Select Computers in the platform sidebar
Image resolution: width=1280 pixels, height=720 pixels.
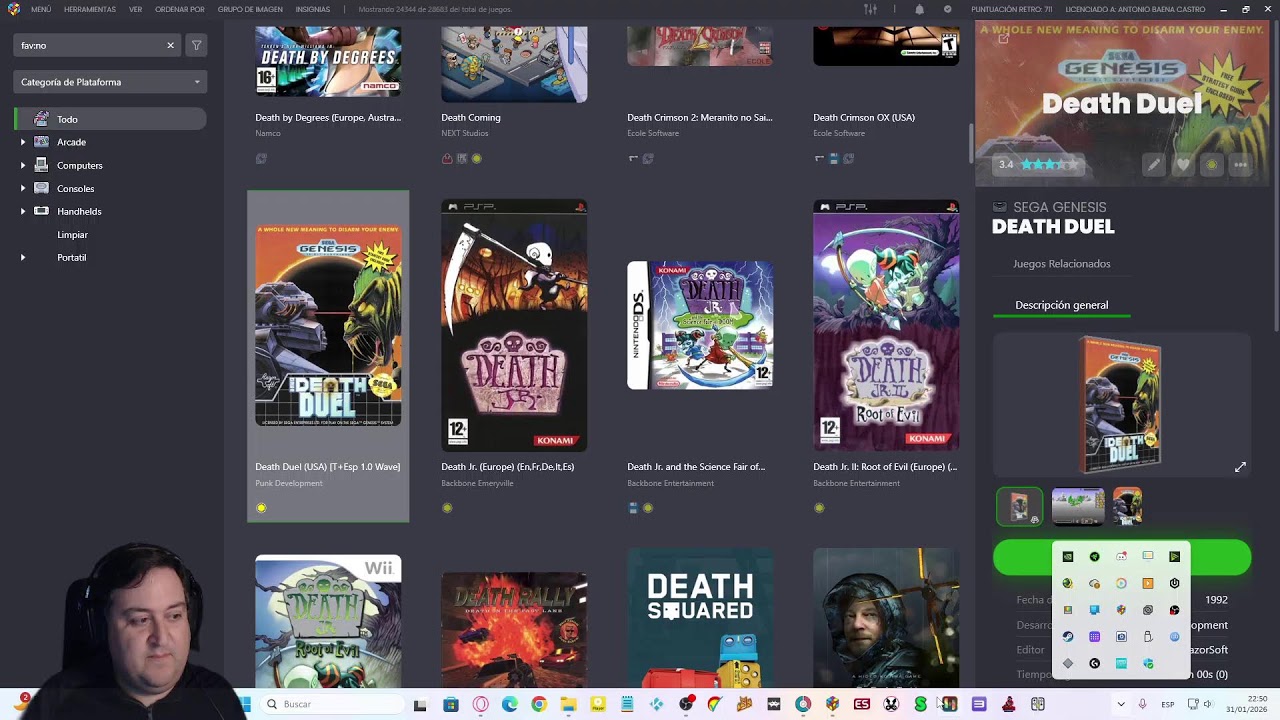[79, 165]
